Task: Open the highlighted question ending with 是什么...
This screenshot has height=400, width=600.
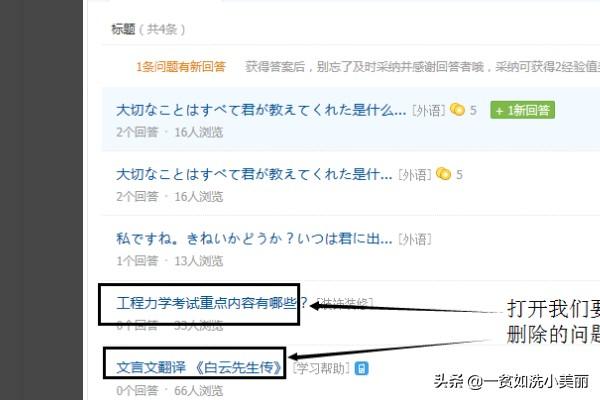Action: [261, 110]
